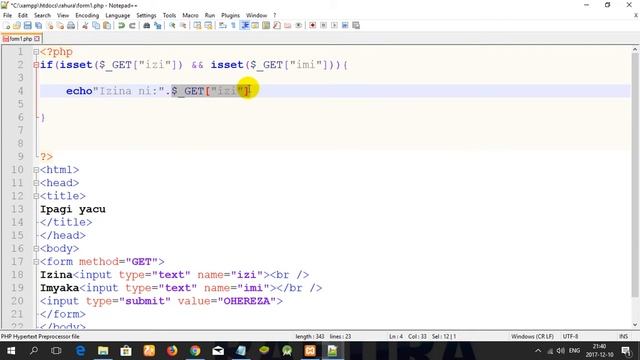Toggle Show all characters icon

[233, 25]
